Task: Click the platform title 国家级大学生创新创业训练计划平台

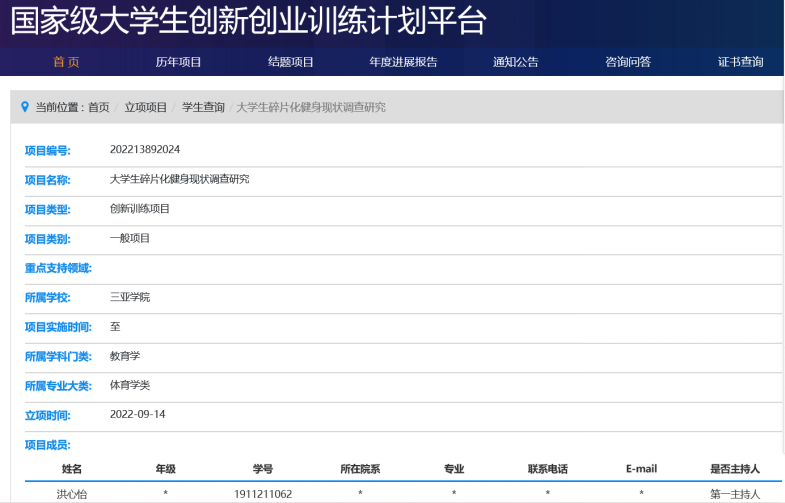Action: [248, 21]
